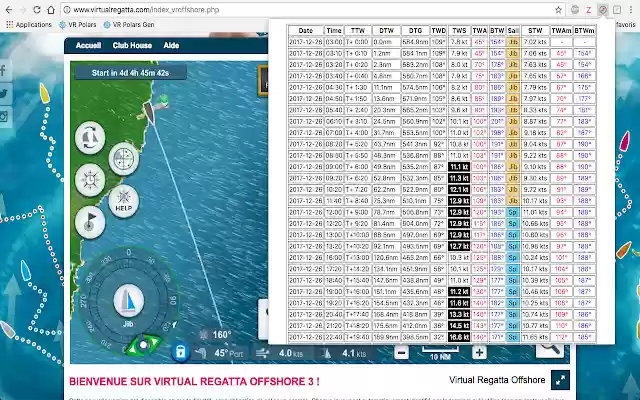
Task: Zoom out the map with minus button
Action: (x=401, y=353)
